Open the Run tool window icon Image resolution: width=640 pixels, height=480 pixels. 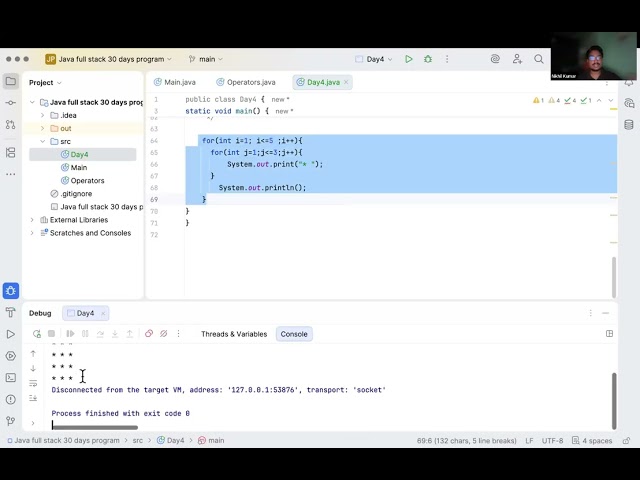(x=11, y=334)
